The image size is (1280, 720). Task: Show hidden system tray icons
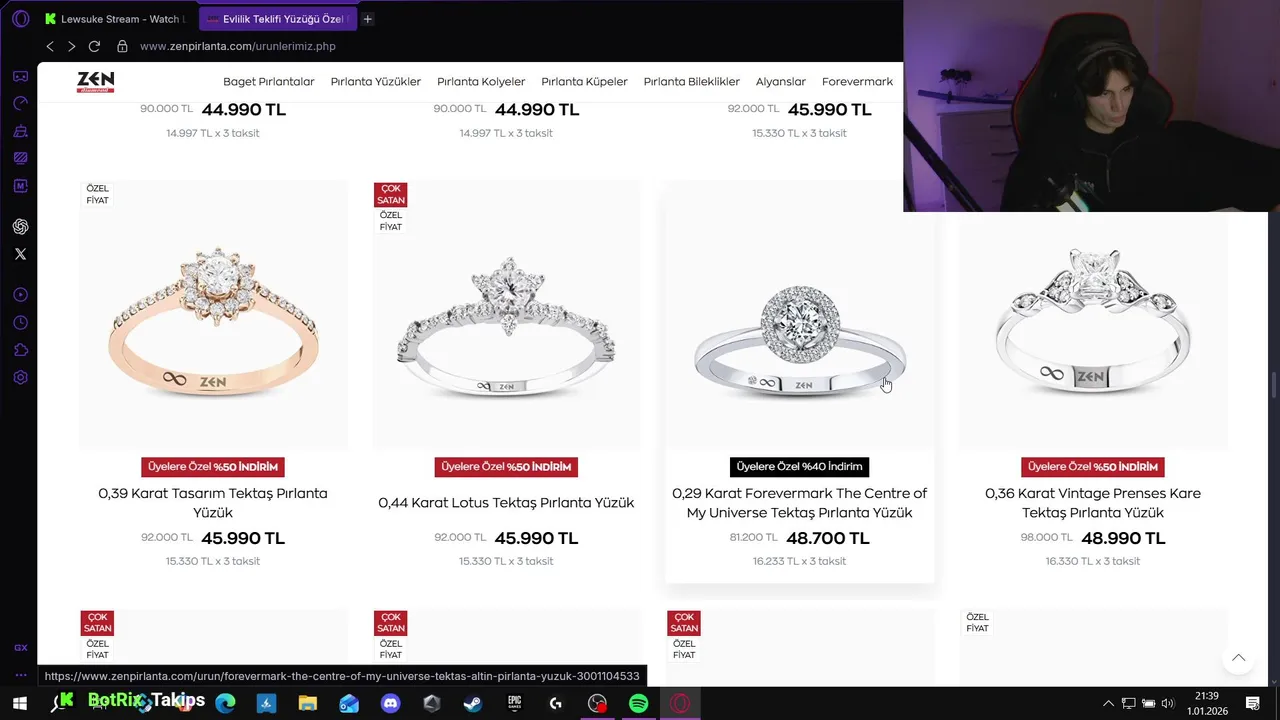tap(1107, 704)
